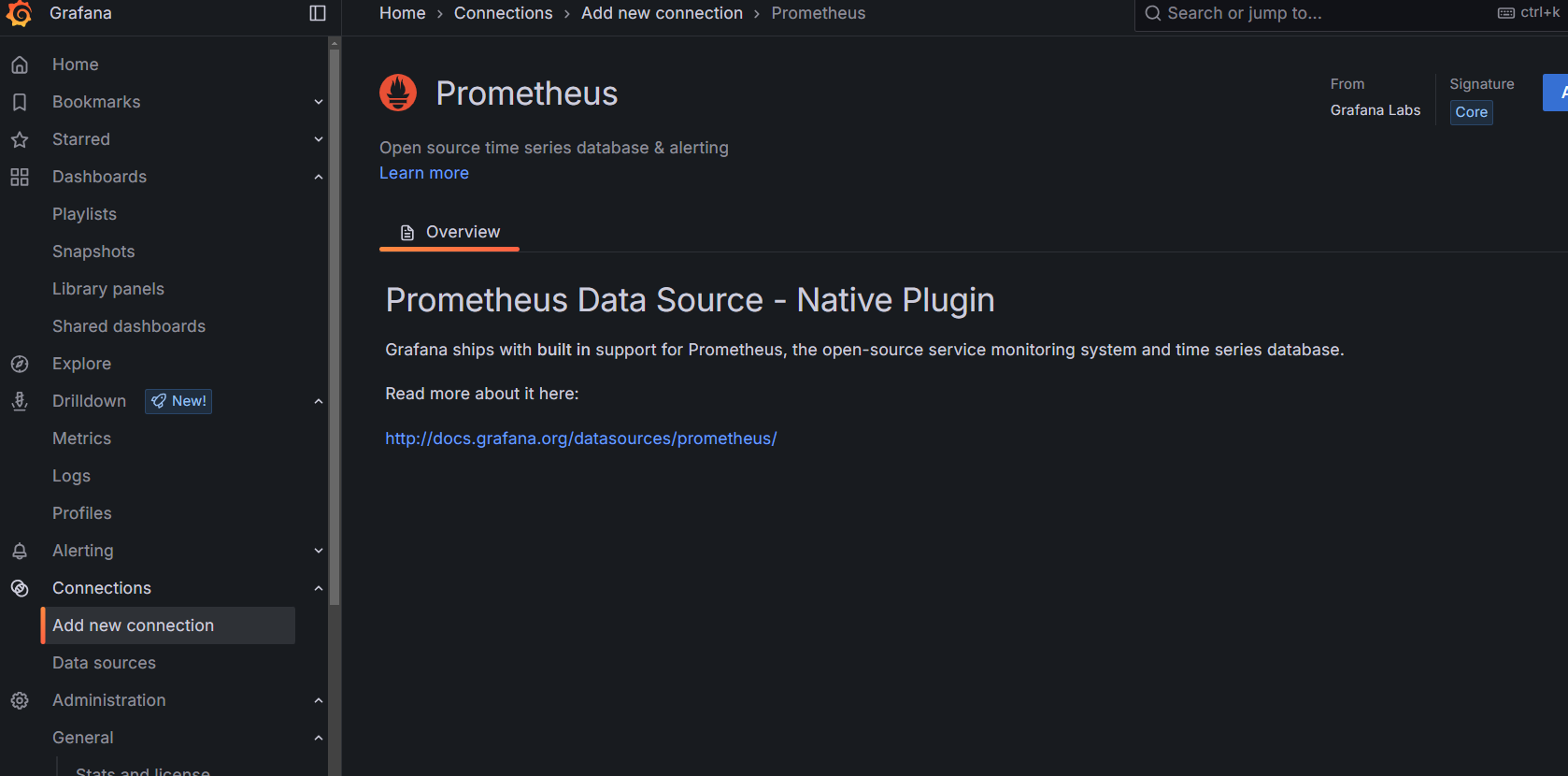Open Explore in the sidebar
Image resolution: width=1568 pixels, height=776 pixels.
point(81,364)
